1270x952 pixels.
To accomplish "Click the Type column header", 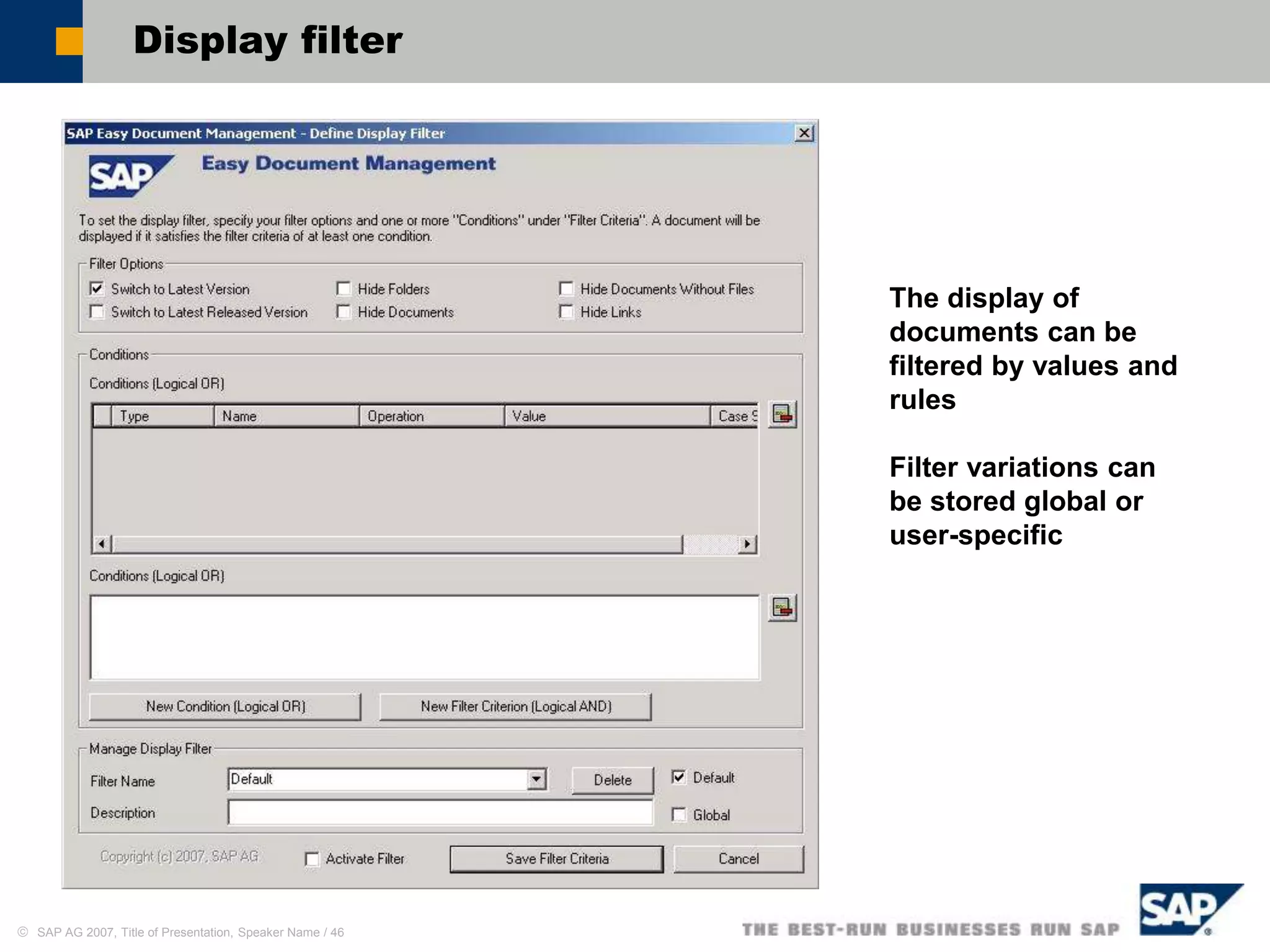I will [x=162, y=416].
